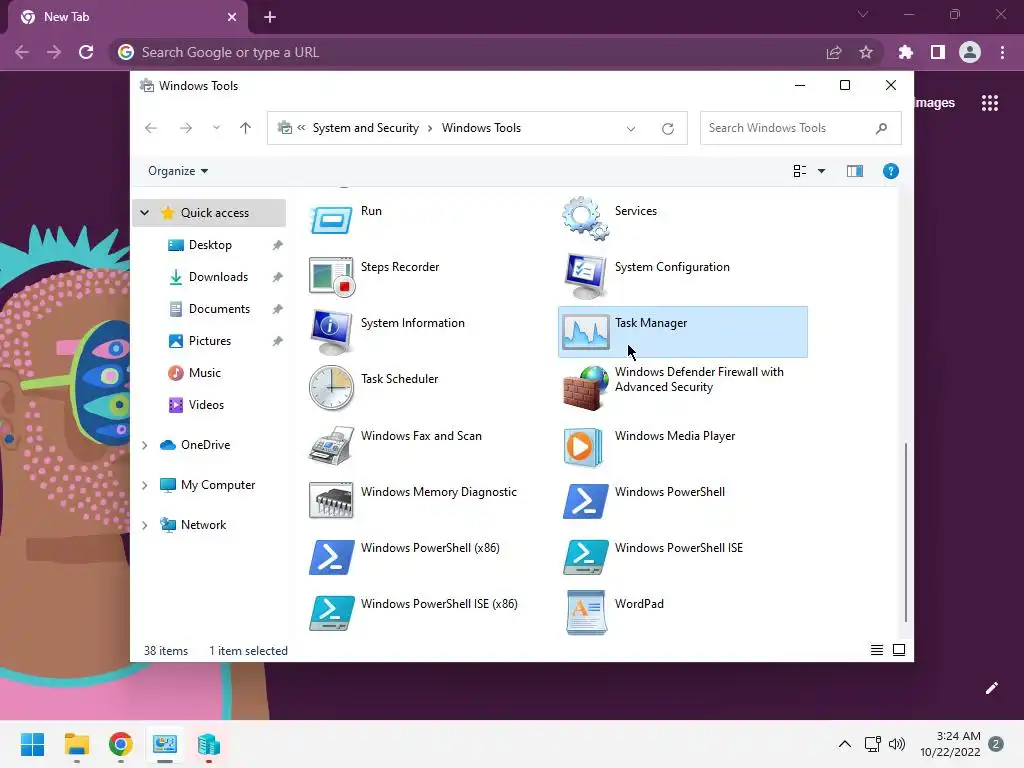Show hidden system tray icons

[x=844, y=744]
